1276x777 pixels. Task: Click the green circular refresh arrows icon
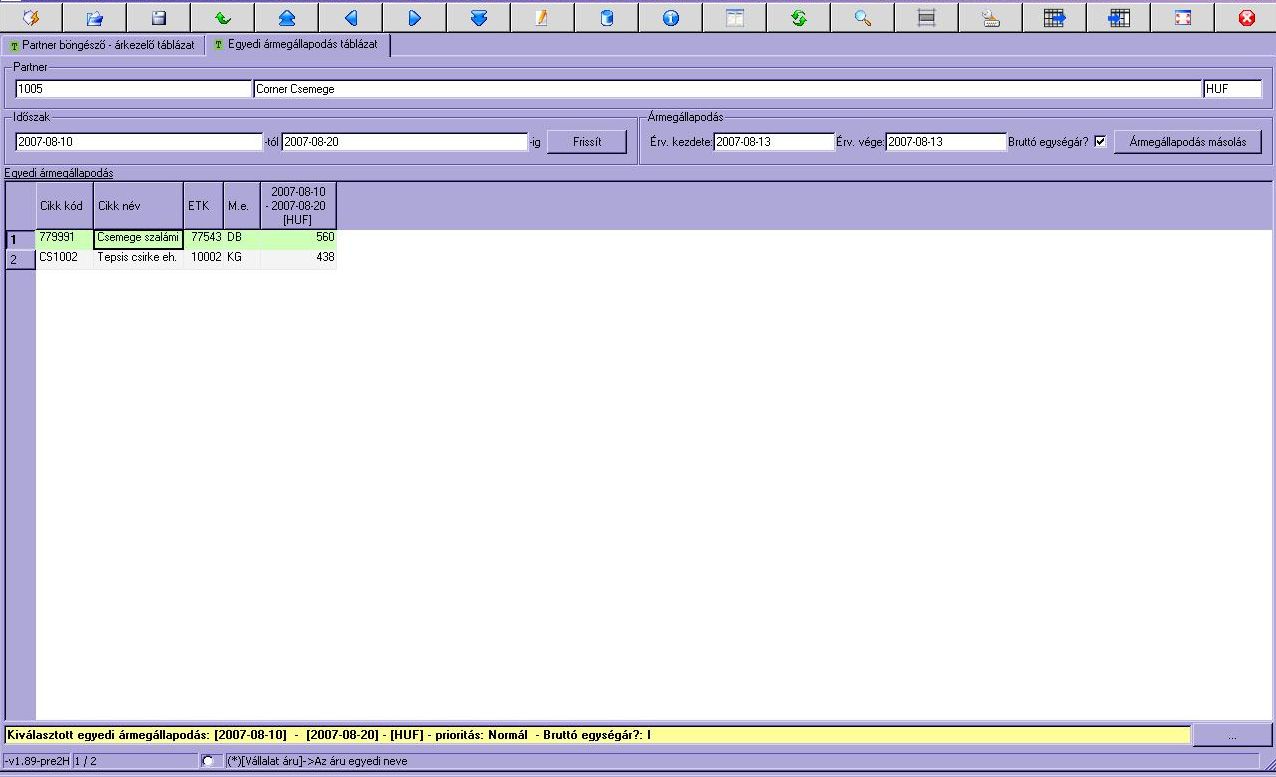(798, 18)
